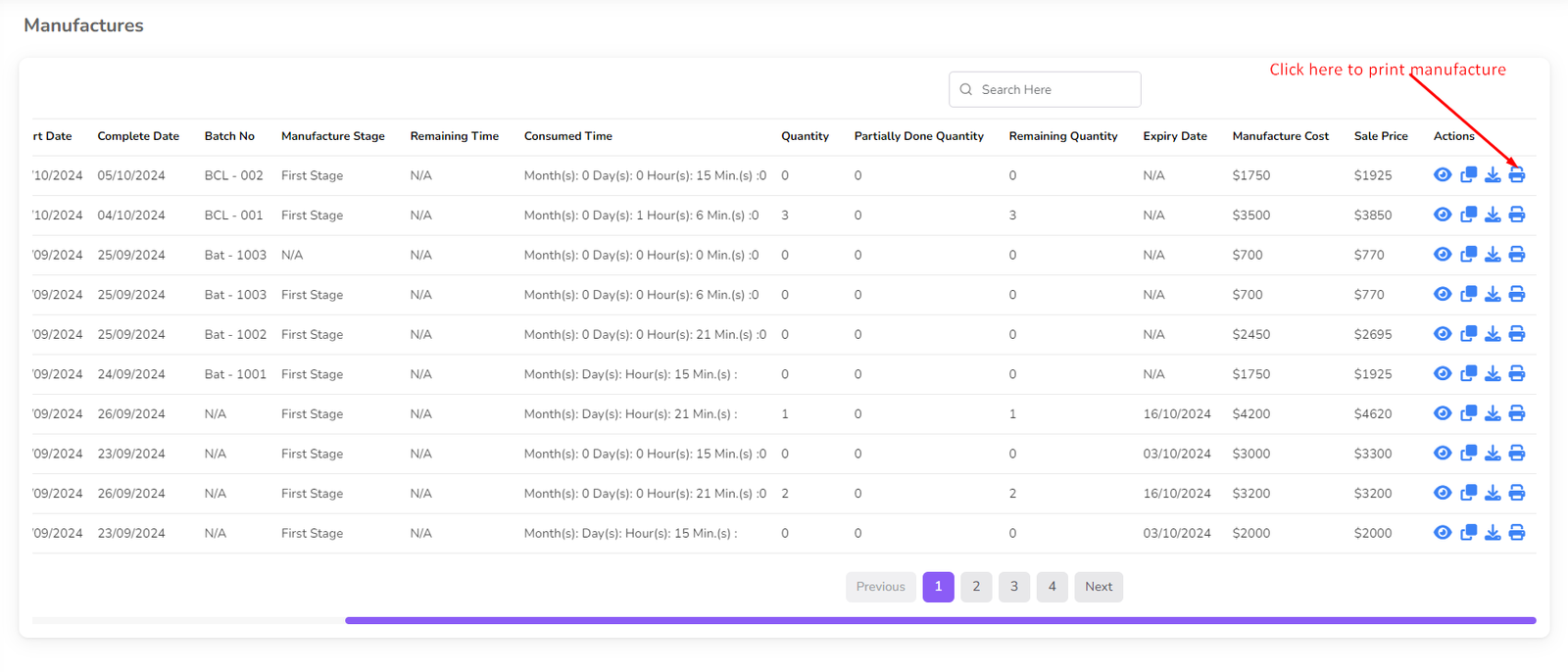Jump to page 4 of manufactures
Screen dimensions: 1568x672
click(x=1052, y=587)
